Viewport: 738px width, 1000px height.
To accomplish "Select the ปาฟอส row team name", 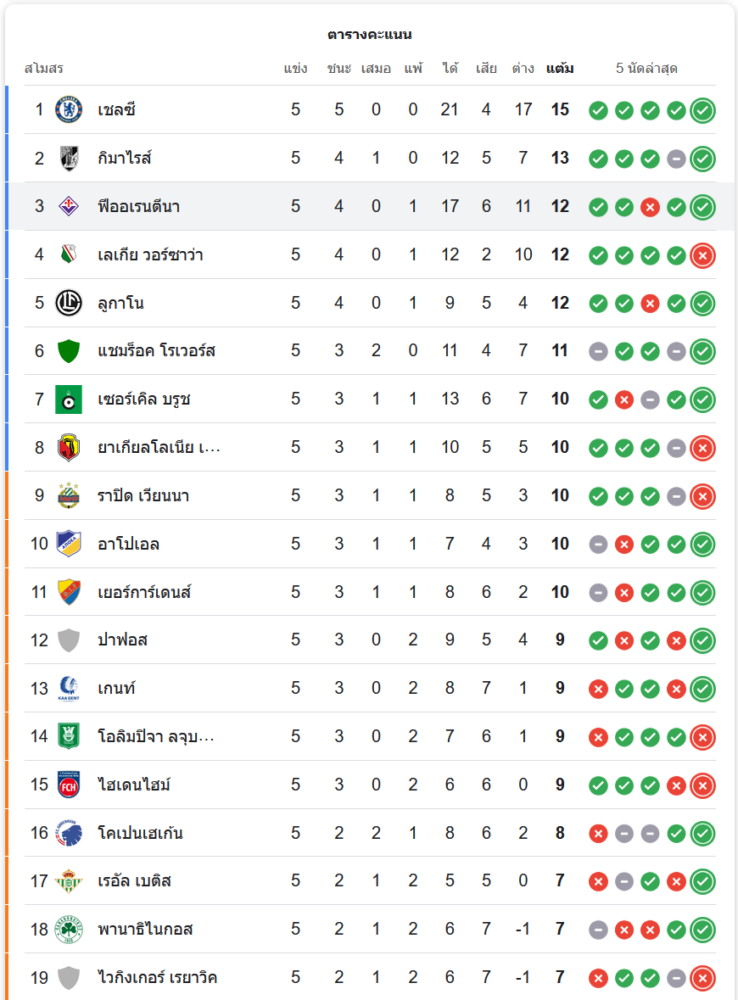I will pos(123,640).
